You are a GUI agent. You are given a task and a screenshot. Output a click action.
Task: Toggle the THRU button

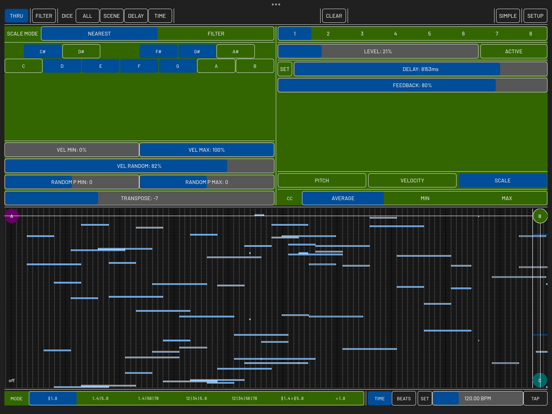(17, 16)
